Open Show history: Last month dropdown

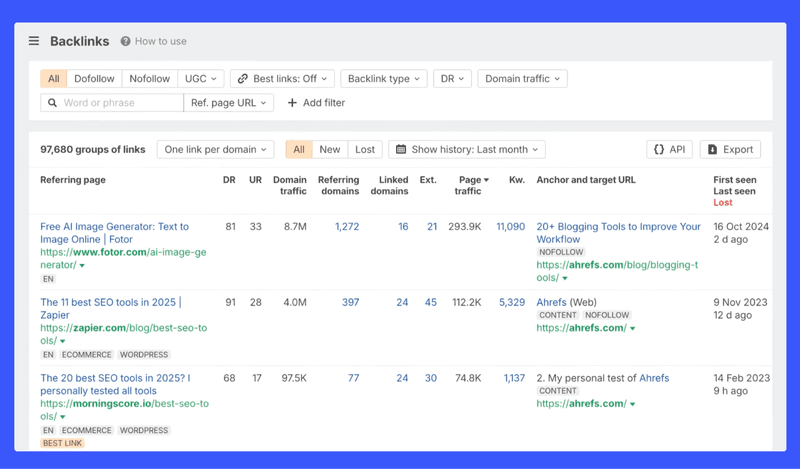click(467, 150)
